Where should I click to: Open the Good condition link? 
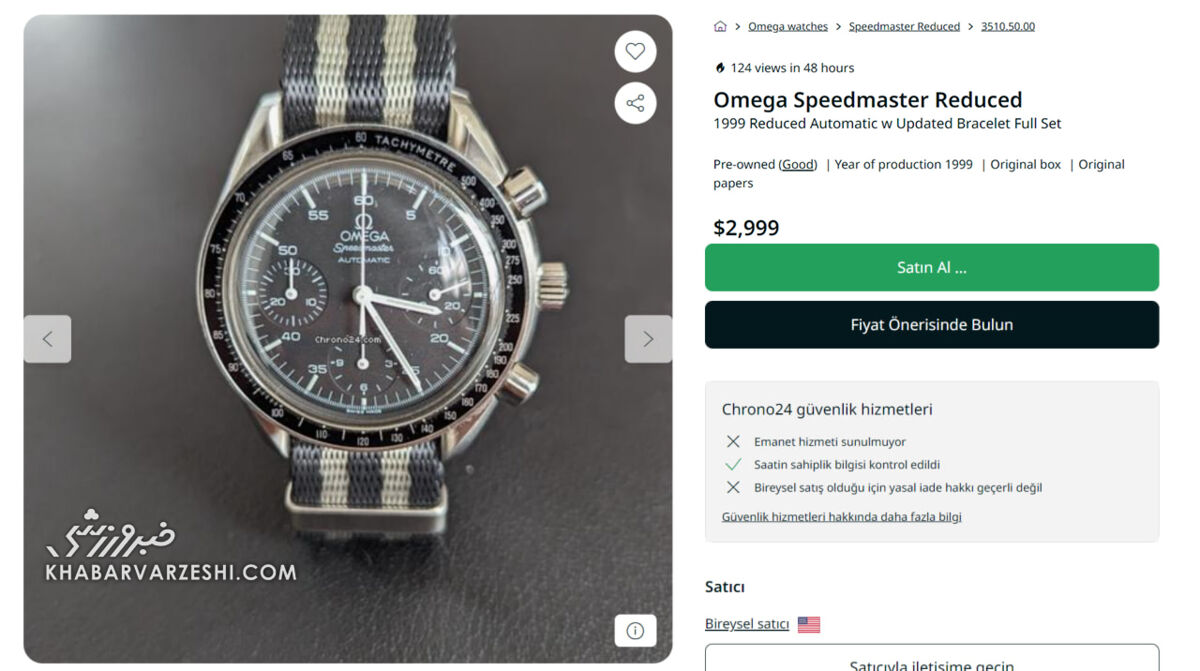[798, 165]
